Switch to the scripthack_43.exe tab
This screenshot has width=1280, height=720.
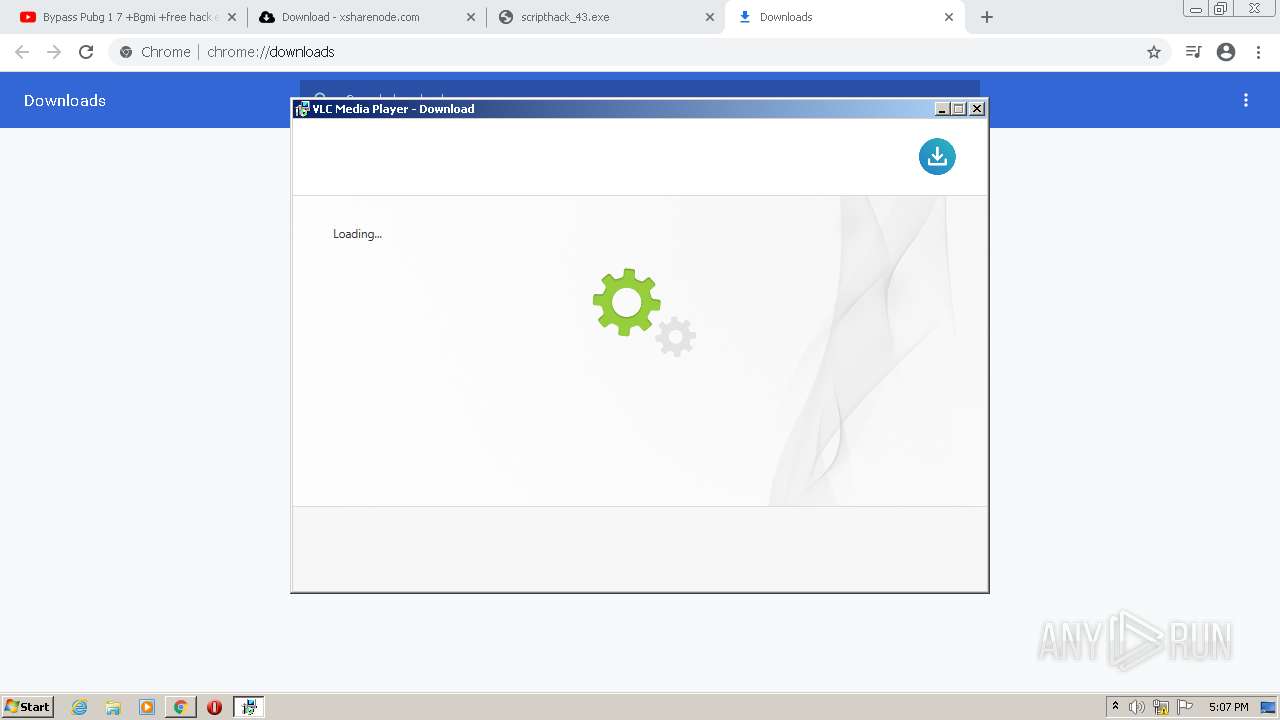tap(605, 17)
